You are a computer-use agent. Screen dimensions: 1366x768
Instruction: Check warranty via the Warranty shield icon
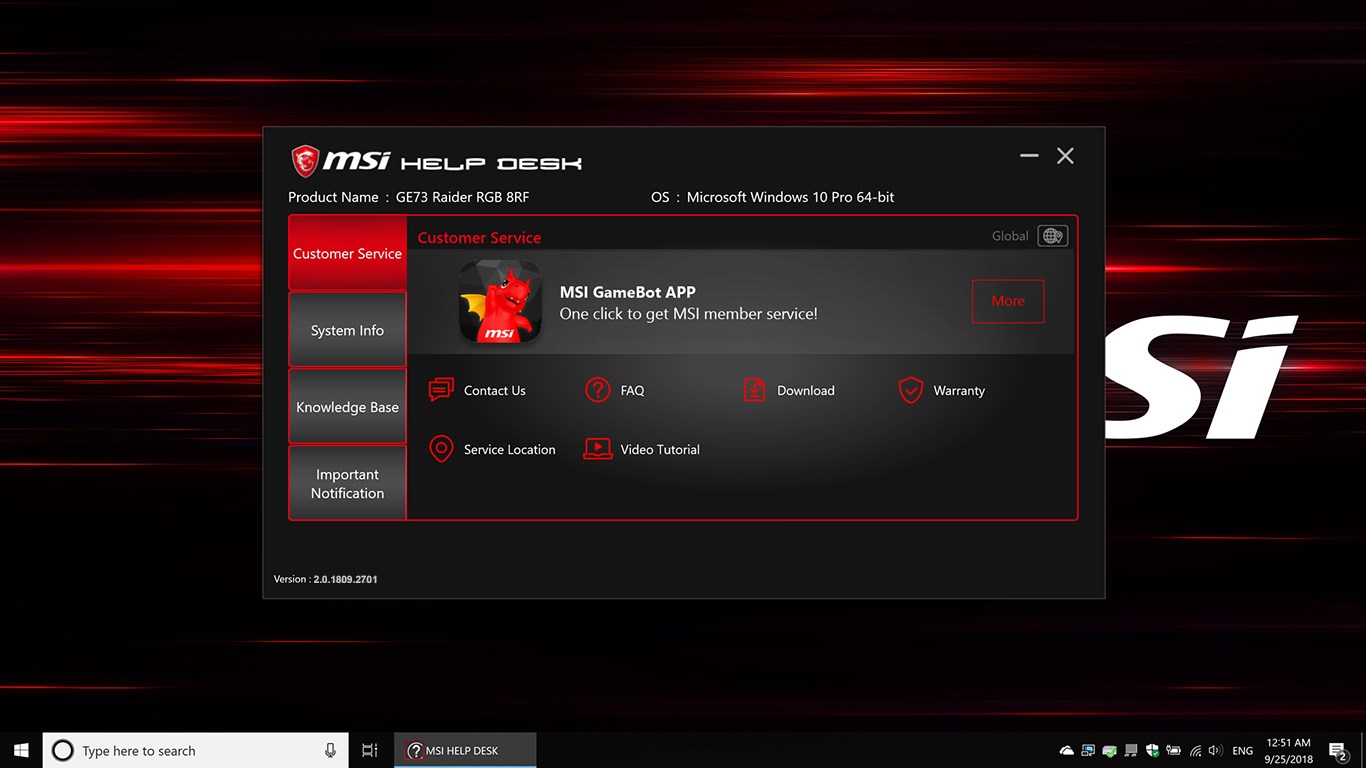910,390
